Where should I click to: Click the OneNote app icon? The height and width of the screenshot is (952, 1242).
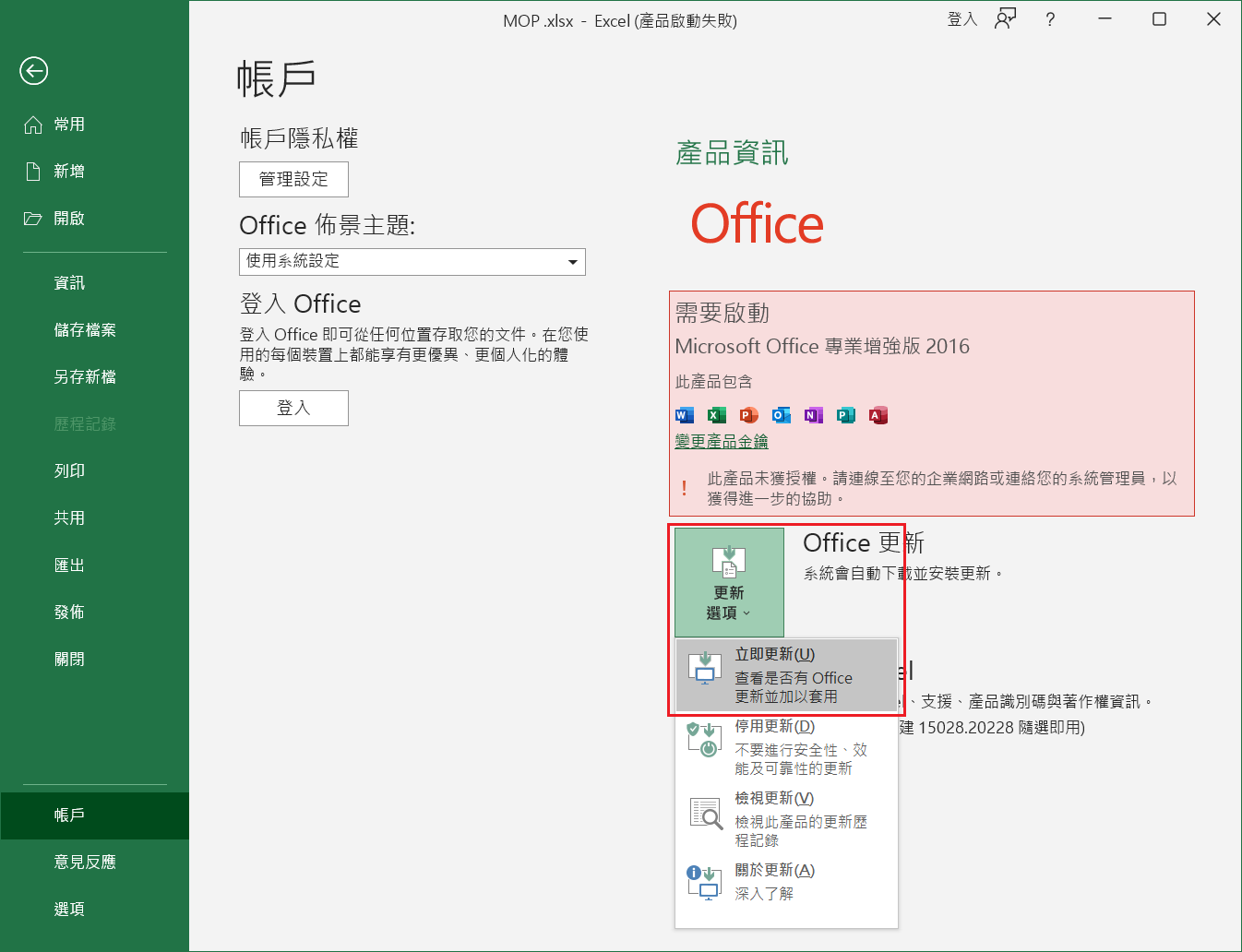pyautogui.click(x=814, y=415)
